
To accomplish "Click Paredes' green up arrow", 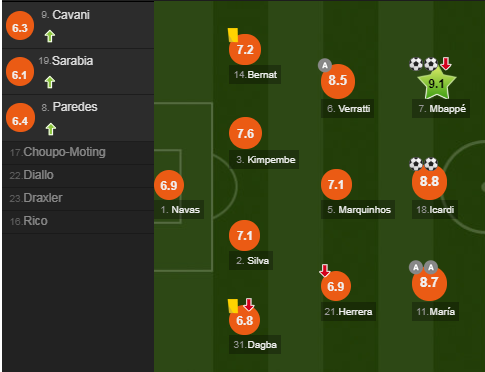I will click(x=51, y=129).
